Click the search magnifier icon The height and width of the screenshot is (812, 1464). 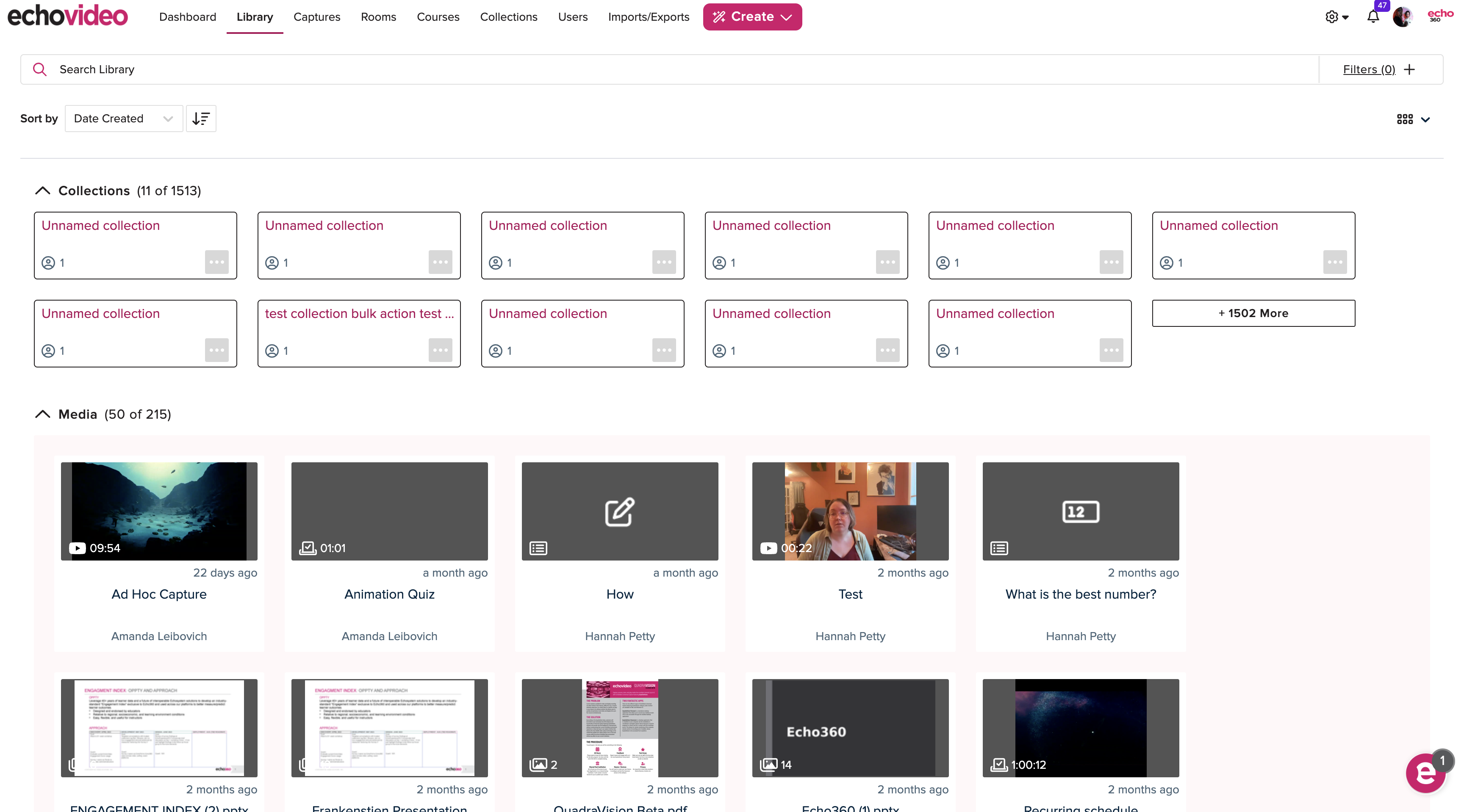pos(39,69)
